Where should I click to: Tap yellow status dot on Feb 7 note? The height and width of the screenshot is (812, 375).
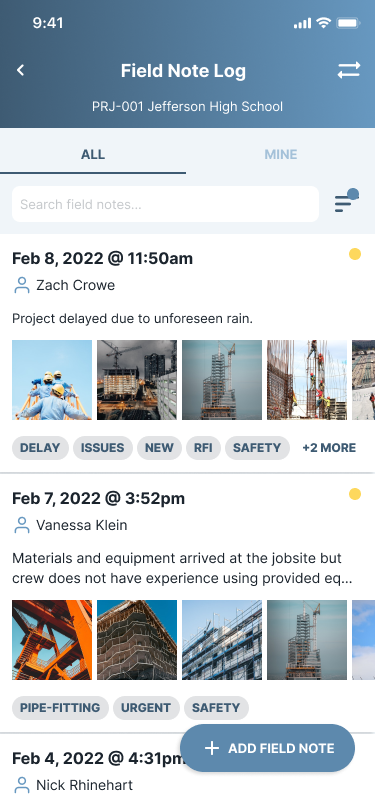click(x=355, y=494)
